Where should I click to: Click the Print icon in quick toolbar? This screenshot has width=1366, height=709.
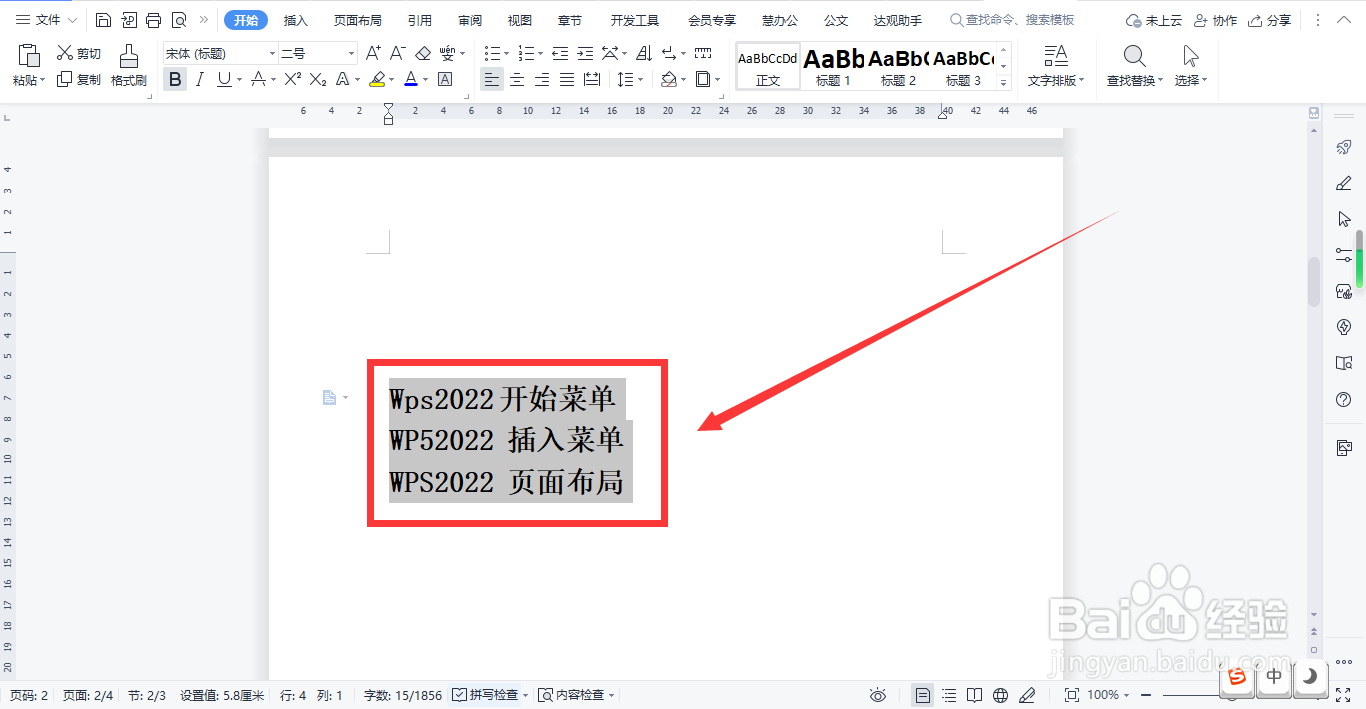point(153,20)
